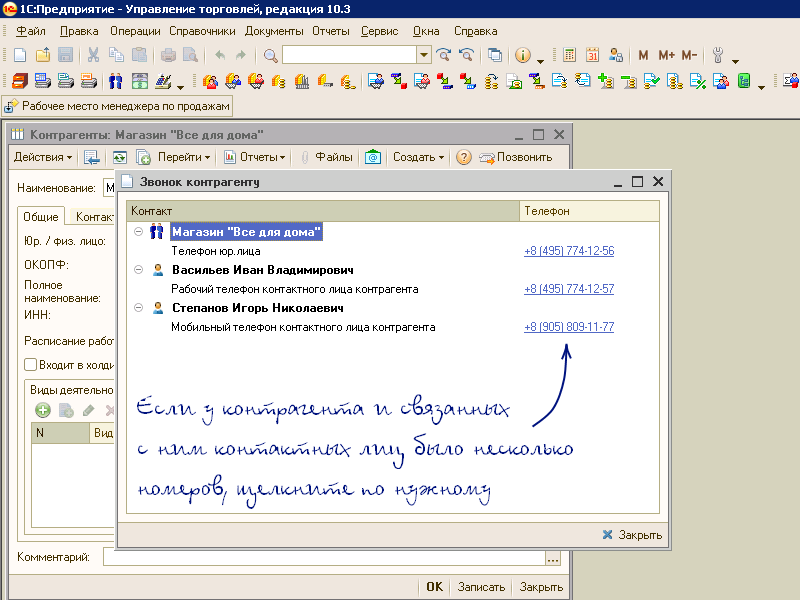Image resolution: width=800 pixels, height=600 pixels.
Task: Open the Создать dropdown
Action: click(418, 157)
